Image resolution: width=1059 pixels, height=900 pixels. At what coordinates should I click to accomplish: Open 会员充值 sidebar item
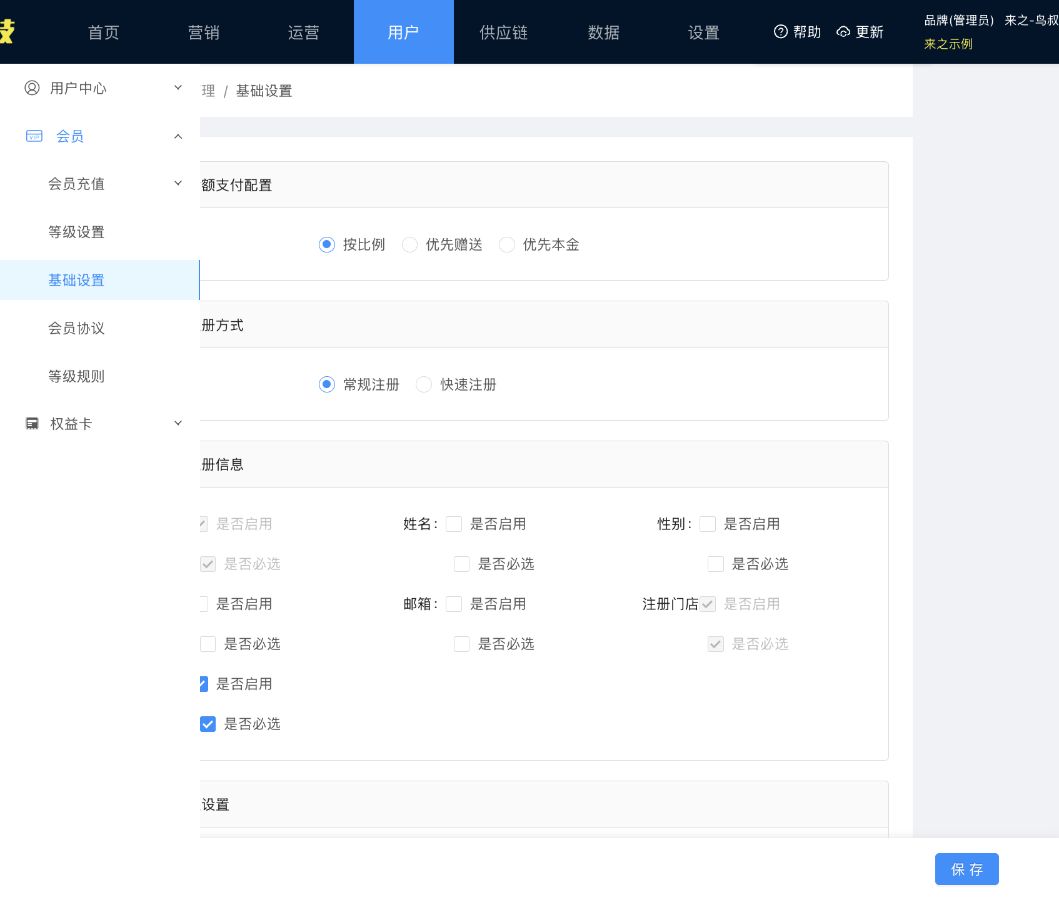coord(100,184)
